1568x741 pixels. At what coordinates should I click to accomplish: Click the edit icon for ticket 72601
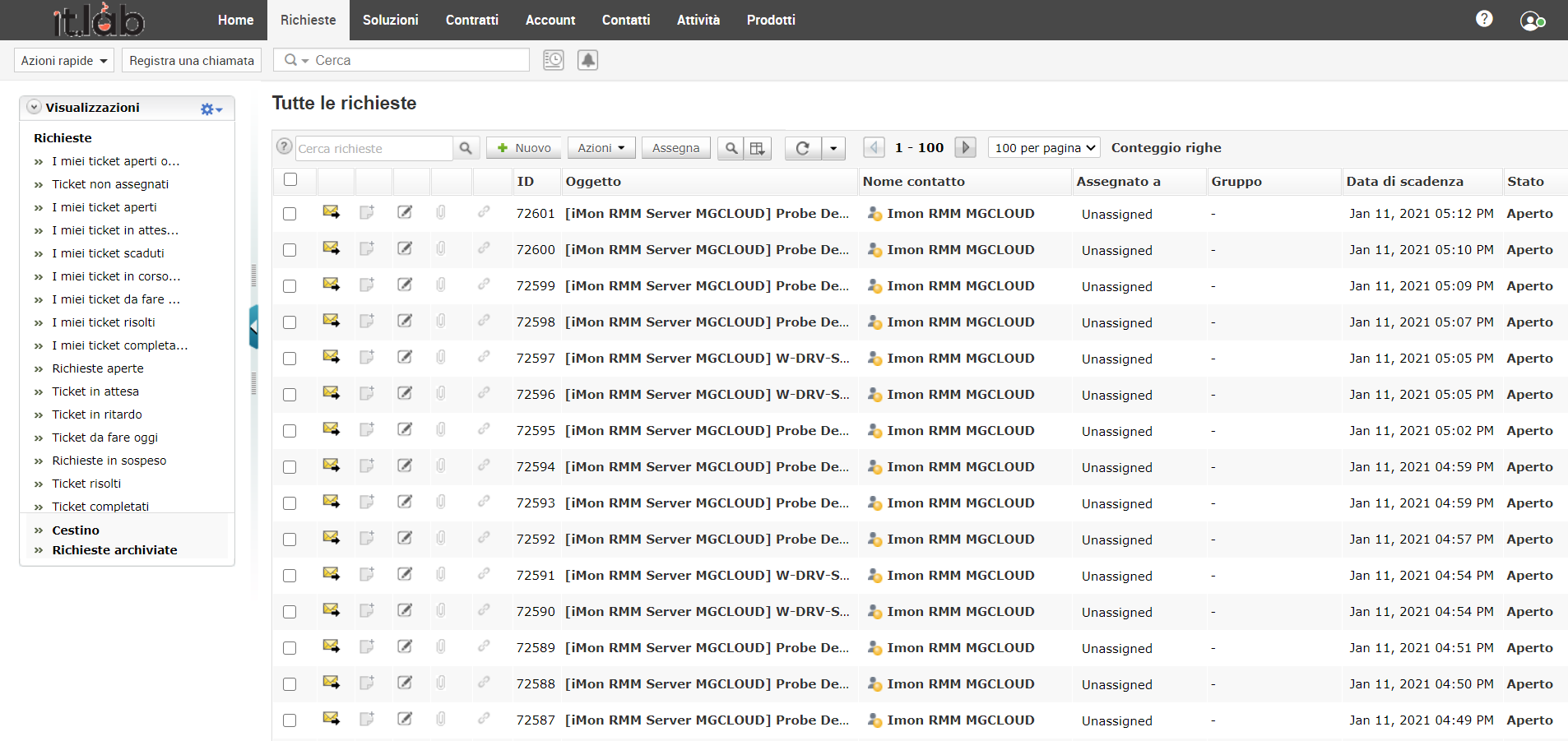coord(405,213)
